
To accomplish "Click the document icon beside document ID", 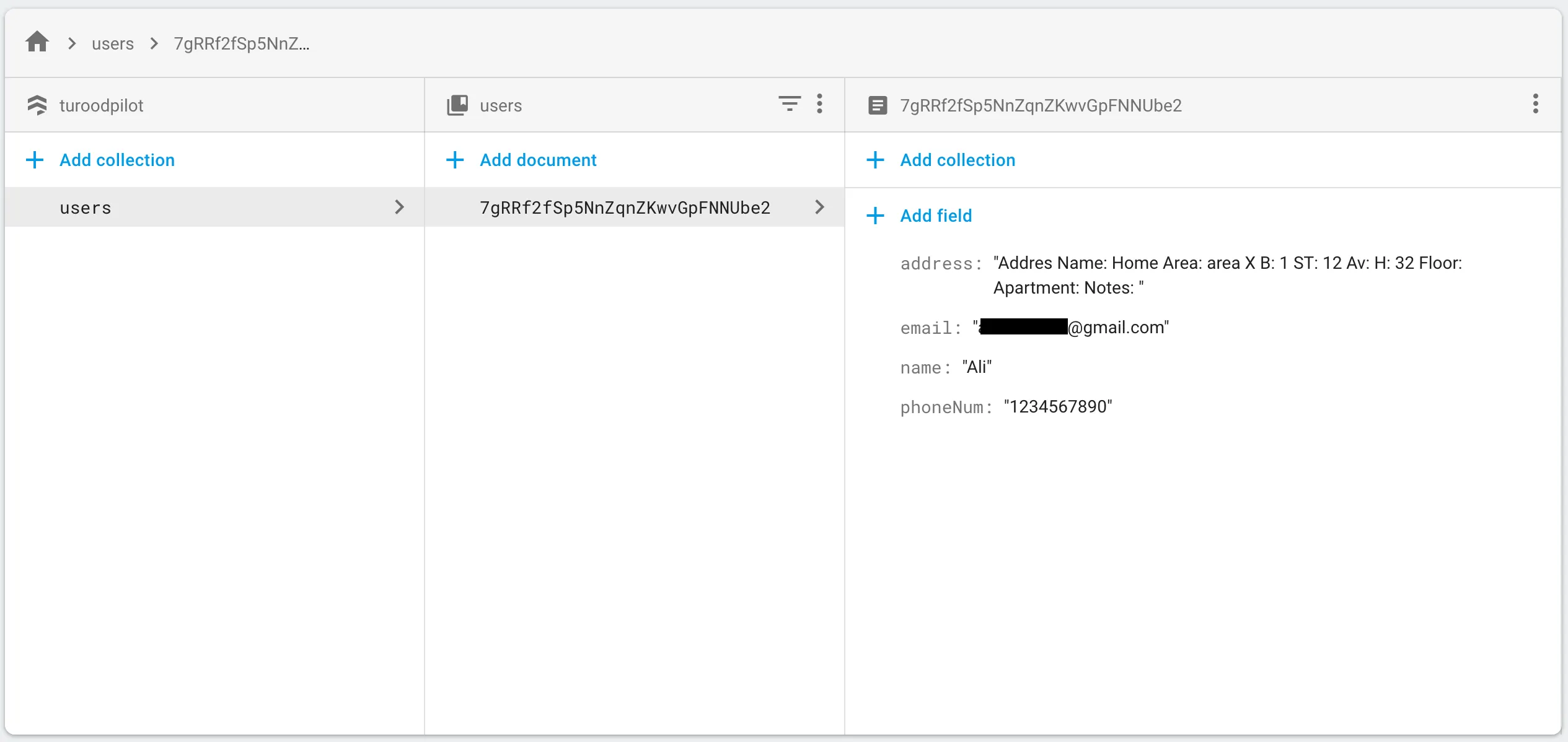I will tap(877, 105).
